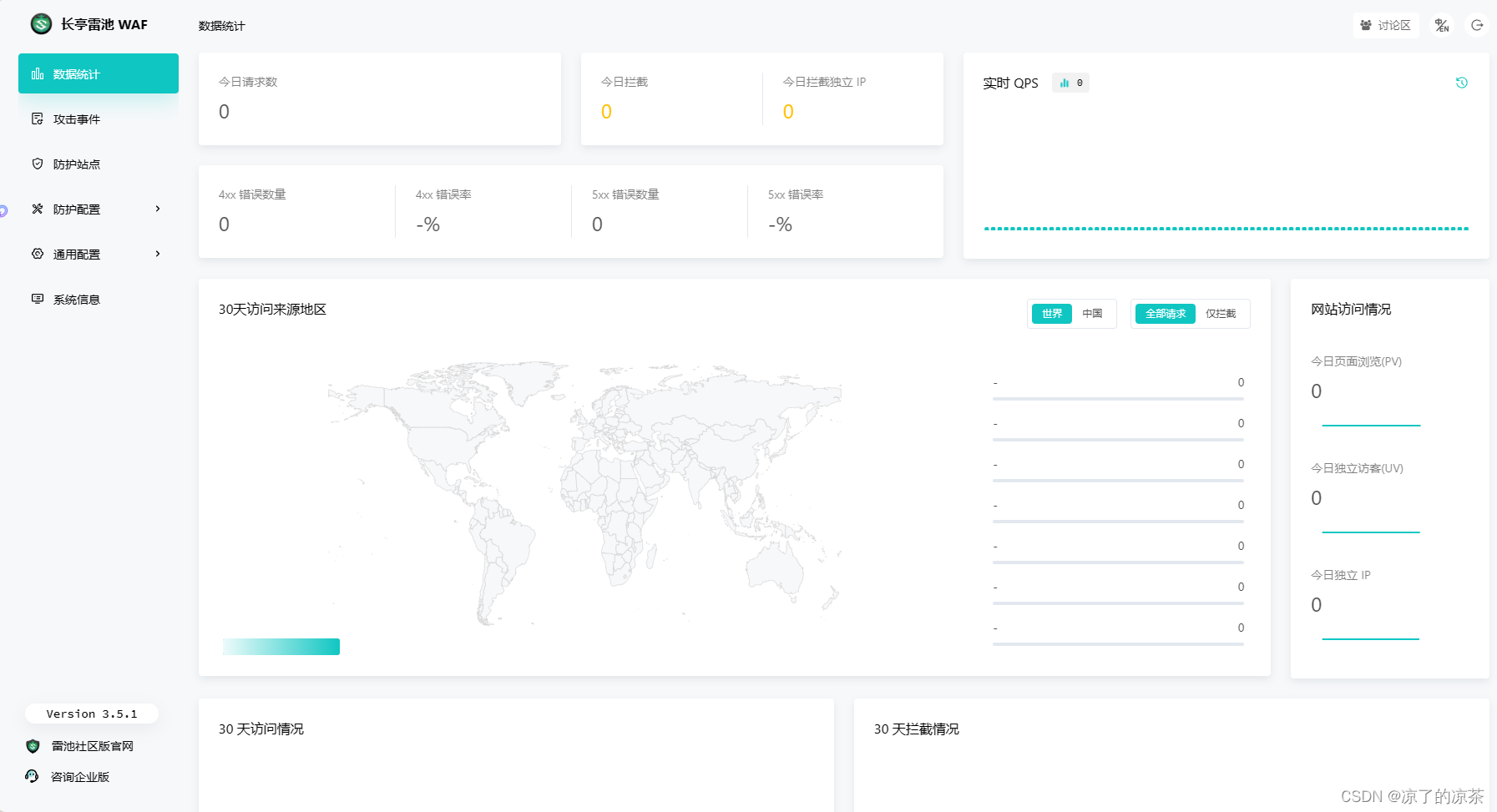Switch filter to 仅拦截

(1221, 313)
